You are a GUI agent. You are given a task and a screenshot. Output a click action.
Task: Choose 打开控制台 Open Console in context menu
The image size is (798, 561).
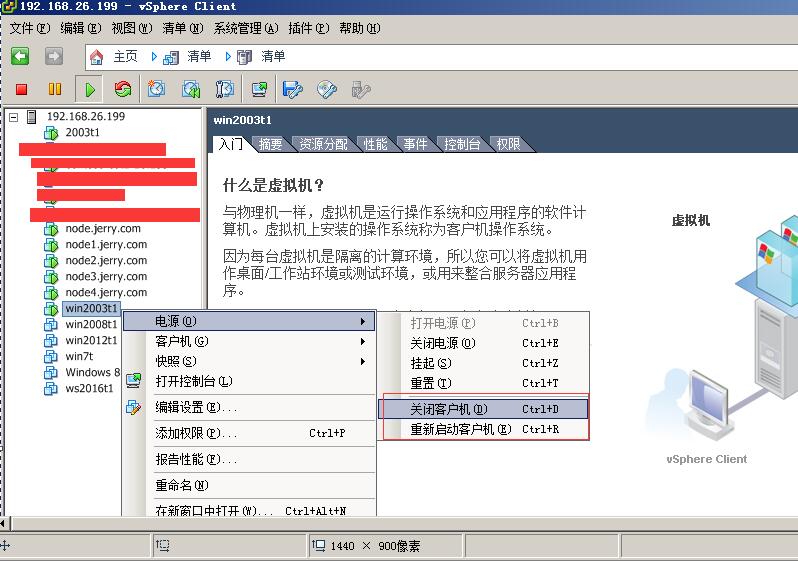(x=249, y=381)
